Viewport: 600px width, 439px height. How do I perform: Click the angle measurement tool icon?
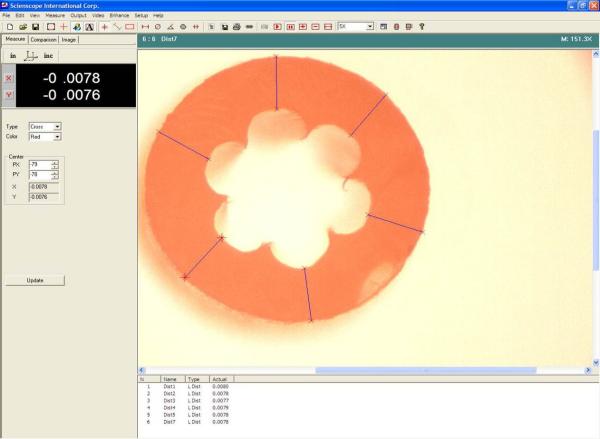coord(170,26)
